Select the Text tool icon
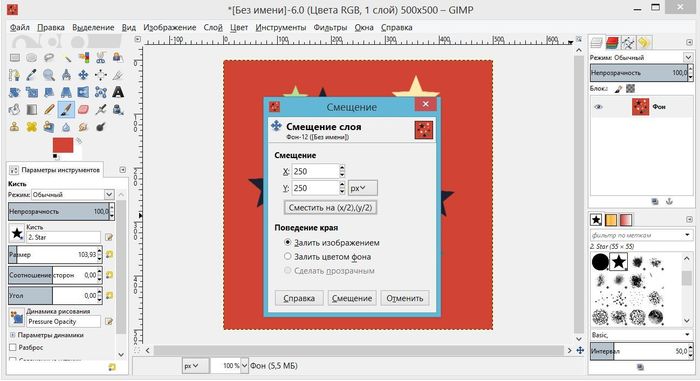The width and height of the screenshot is (700, 381). (x=118, y=92)
